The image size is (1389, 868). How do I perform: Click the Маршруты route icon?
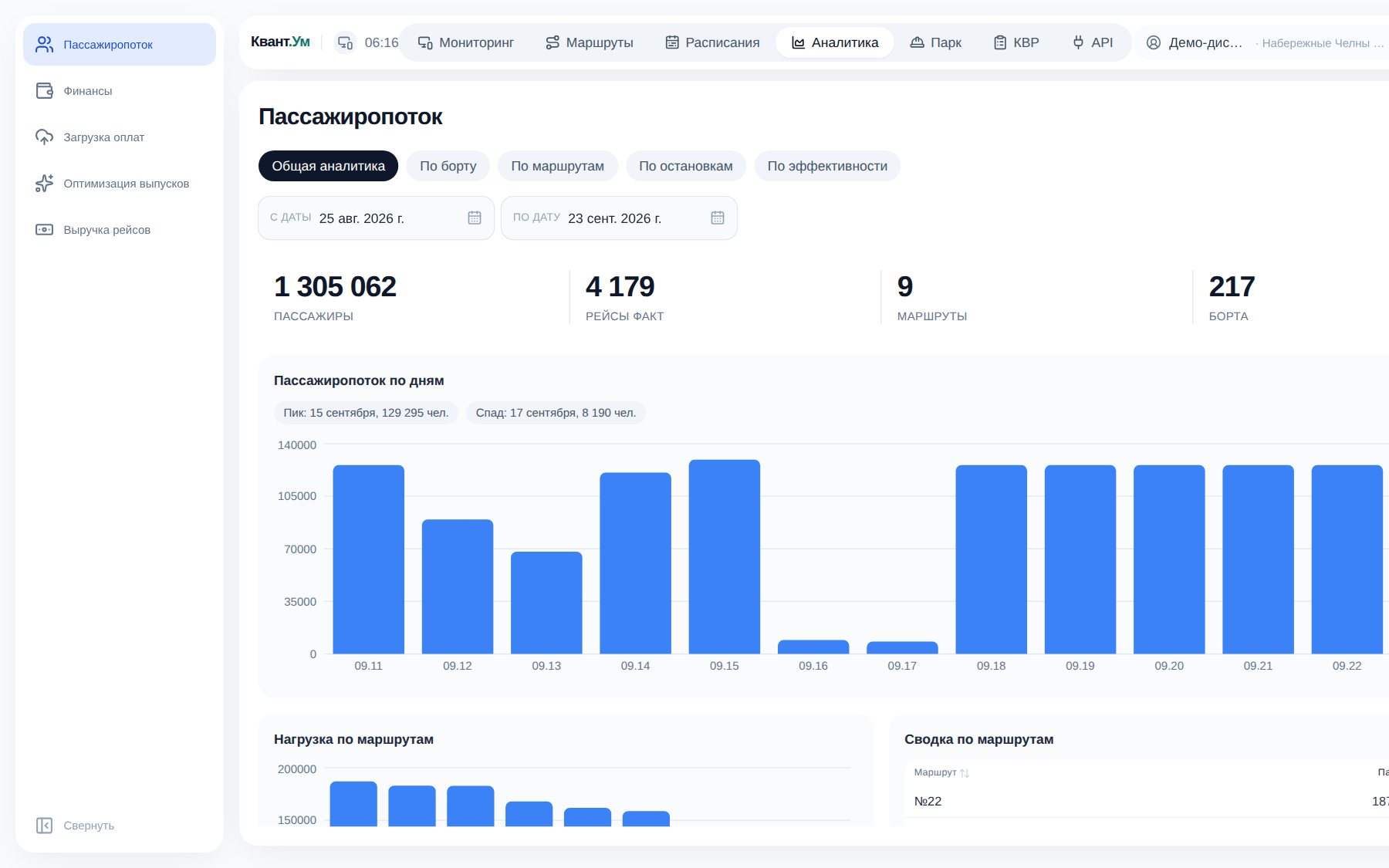553,42
